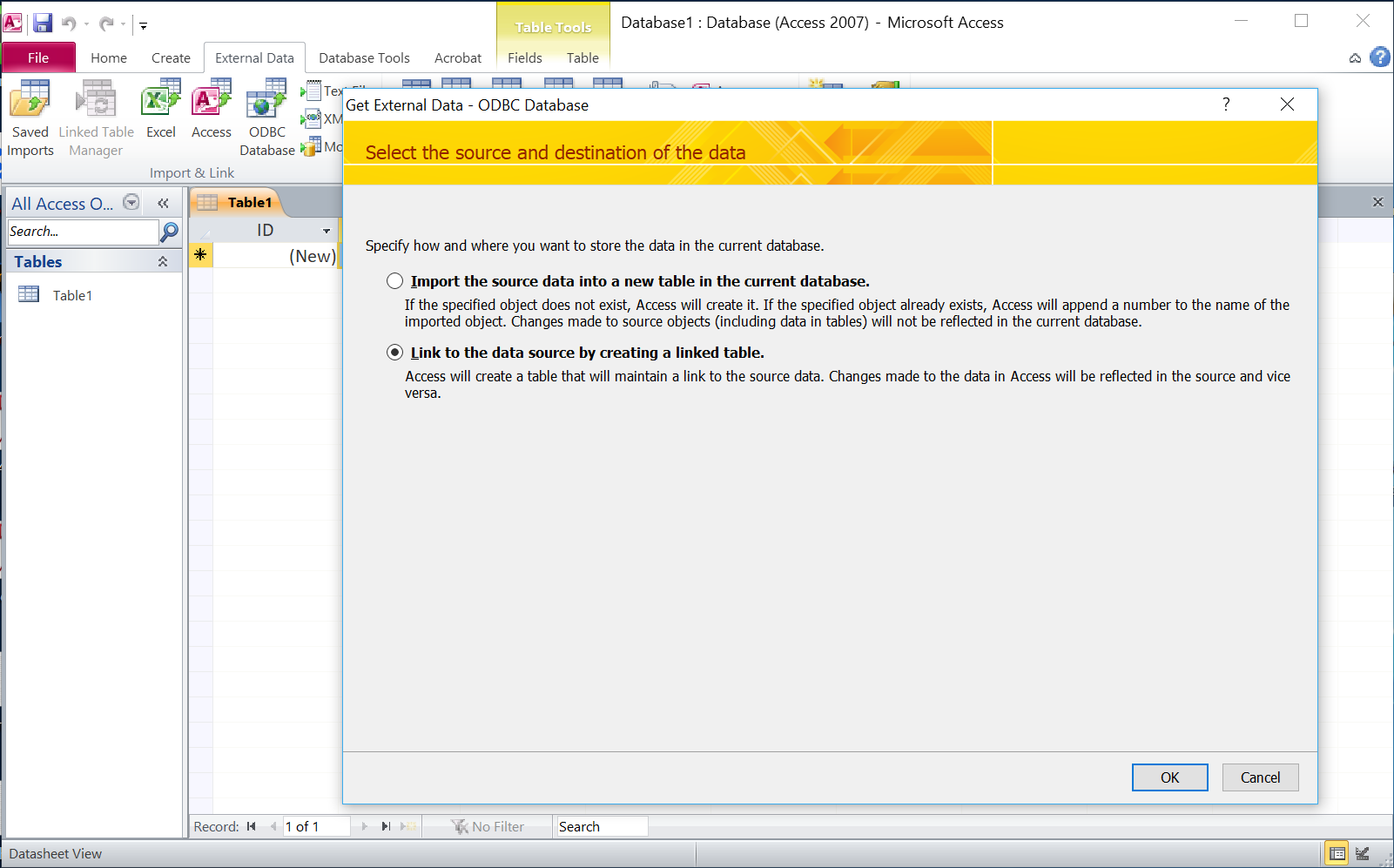Click OK in the ODBC dialog
The height and width of the screenshot is (868, 1394).
click(x=1169, y=777)
